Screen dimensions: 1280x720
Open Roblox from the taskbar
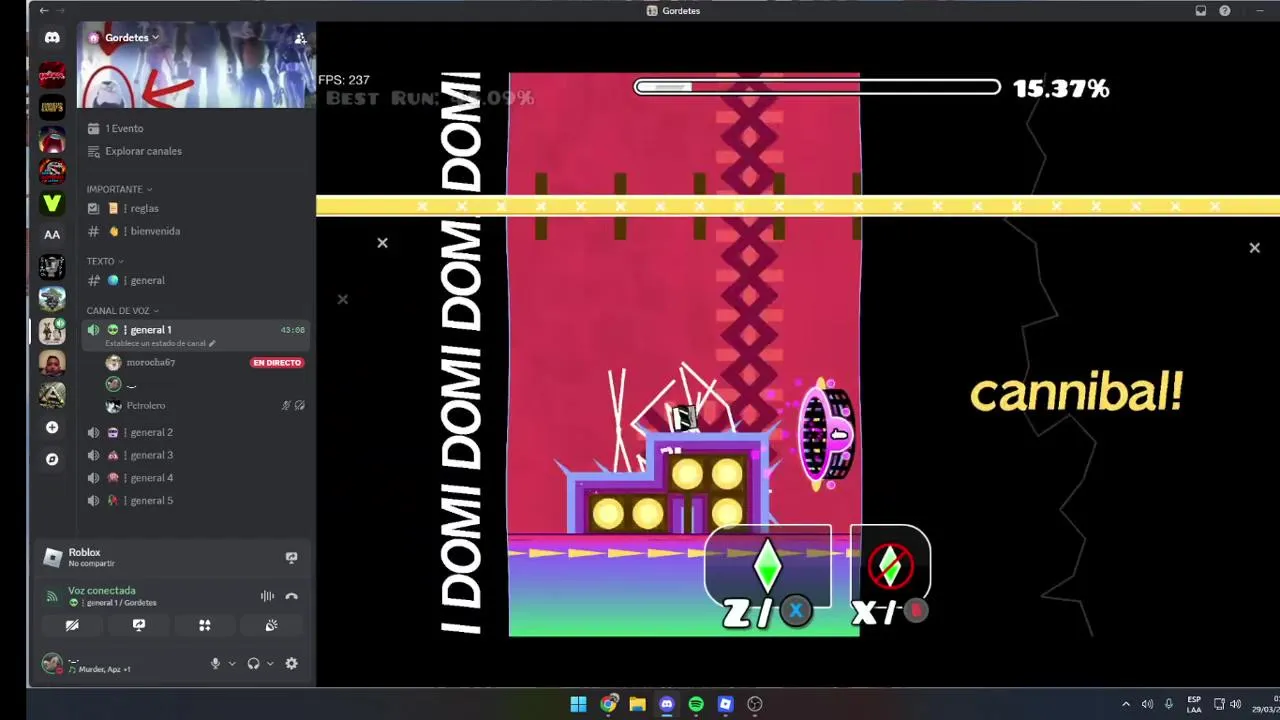pyautogui.click(x=725, y=704)
